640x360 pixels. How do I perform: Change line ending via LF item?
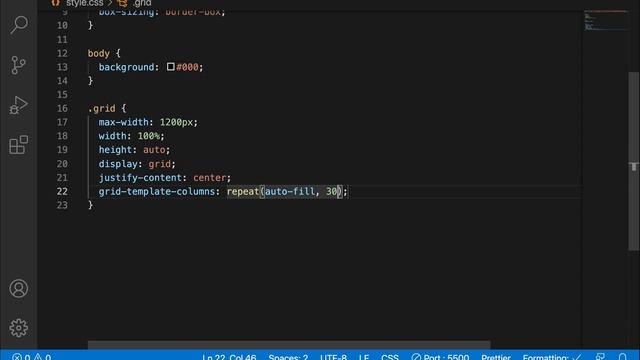coord(364,357)
